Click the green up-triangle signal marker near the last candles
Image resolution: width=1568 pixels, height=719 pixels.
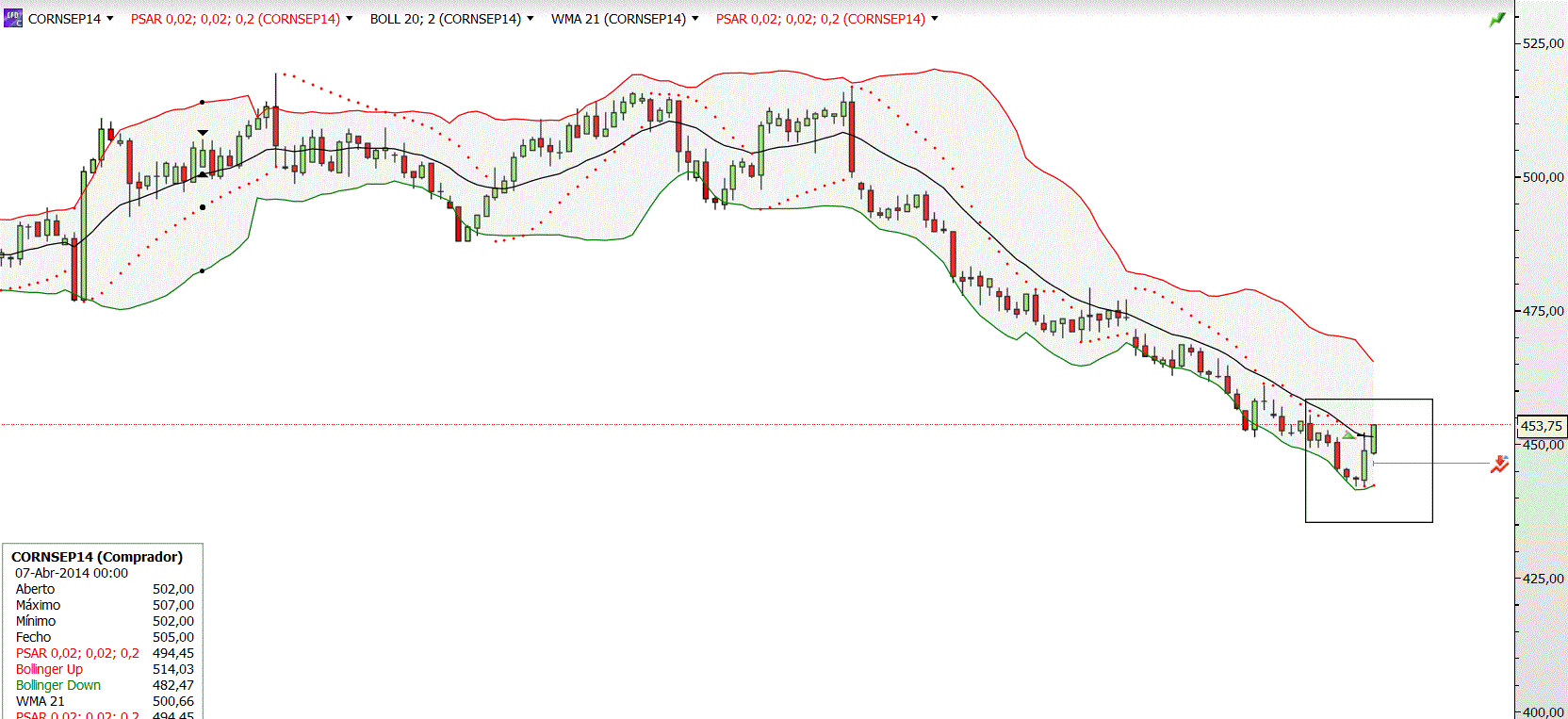(x=1348, y=435)
